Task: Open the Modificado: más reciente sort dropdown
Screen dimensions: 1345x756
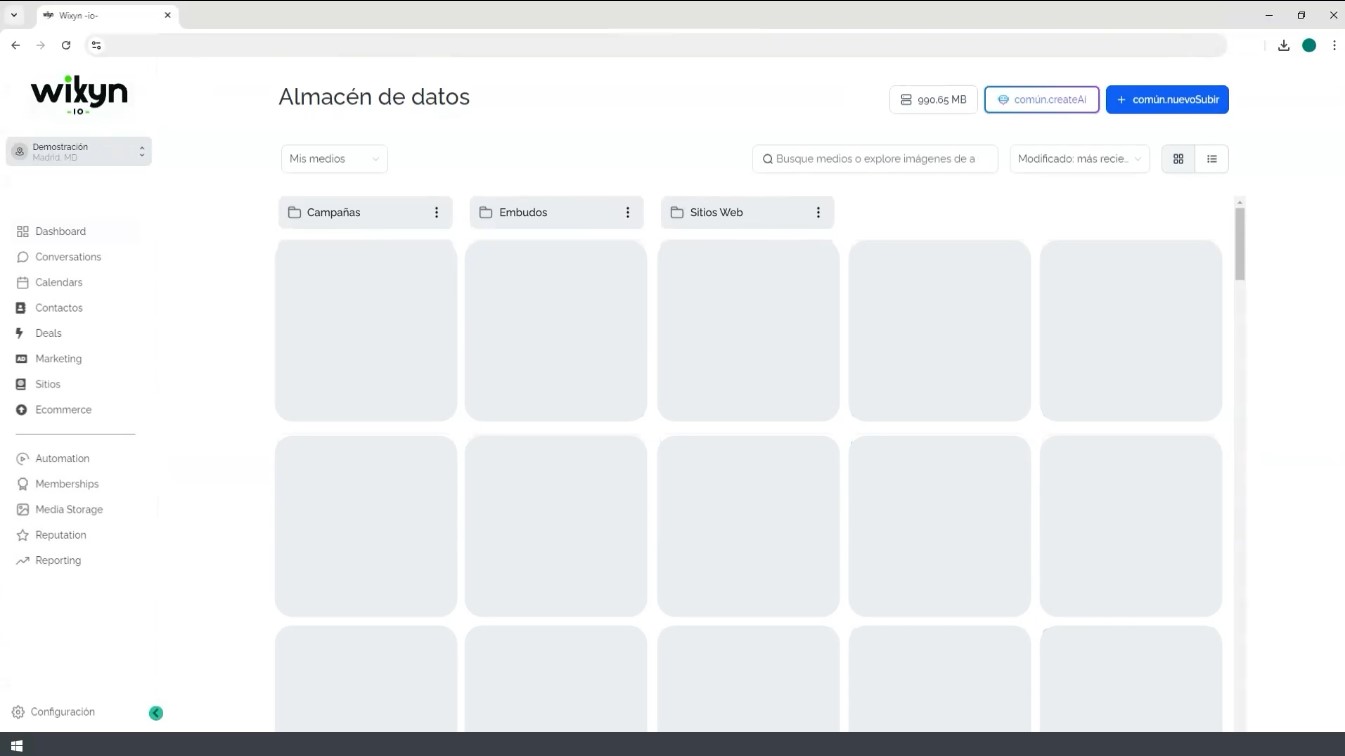Action: 1080,159
